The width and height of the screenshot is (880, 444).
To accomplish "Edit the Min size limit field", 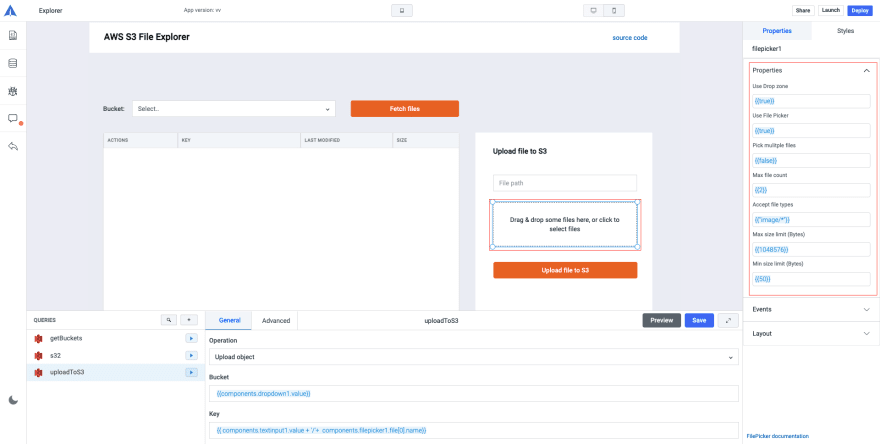I will 811,279.
